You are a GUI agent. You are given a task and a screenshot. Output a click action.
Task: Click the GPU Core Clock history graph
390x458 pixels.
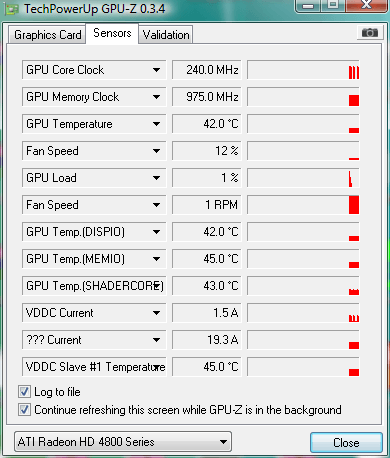[303, 70]
